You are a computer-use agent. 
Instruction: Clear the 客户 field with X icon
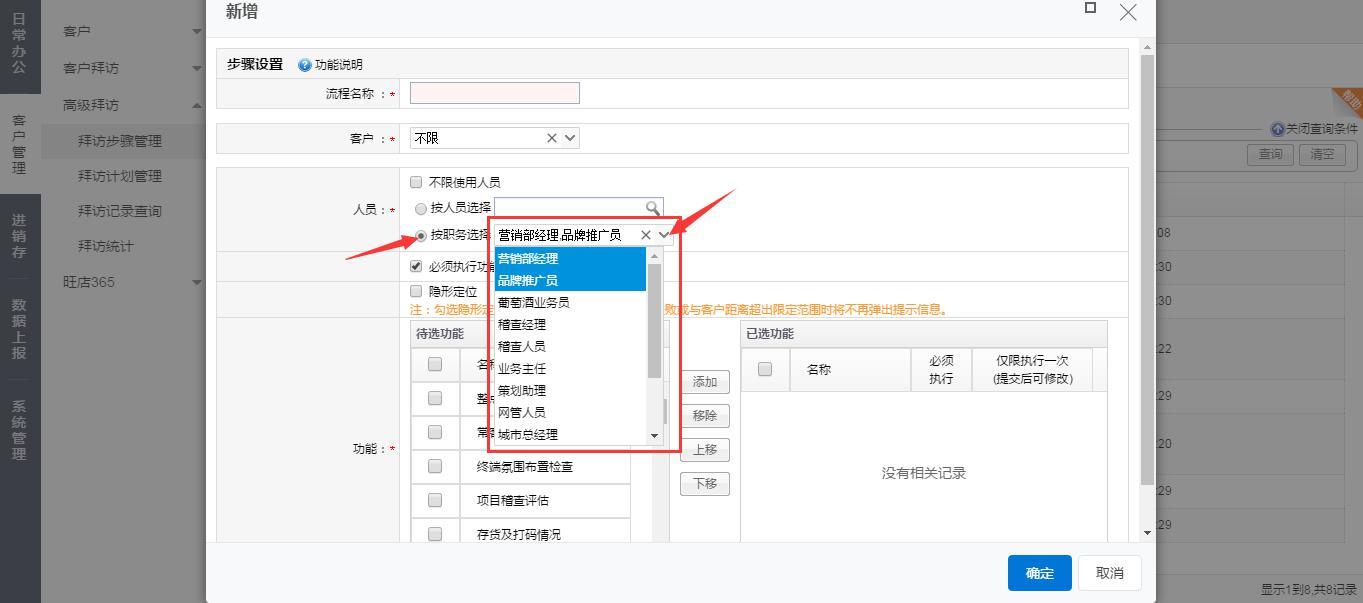click(x=552, y=138)
